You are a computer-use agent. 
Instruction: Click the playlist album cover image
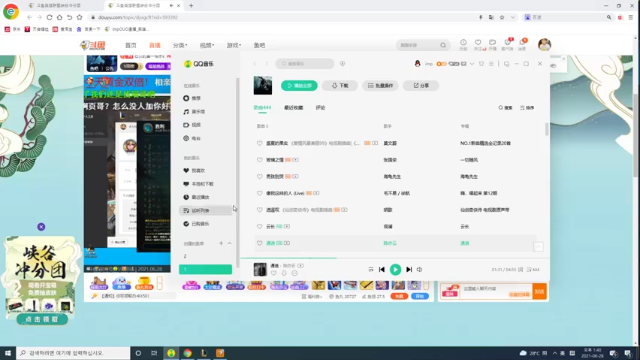263,85
